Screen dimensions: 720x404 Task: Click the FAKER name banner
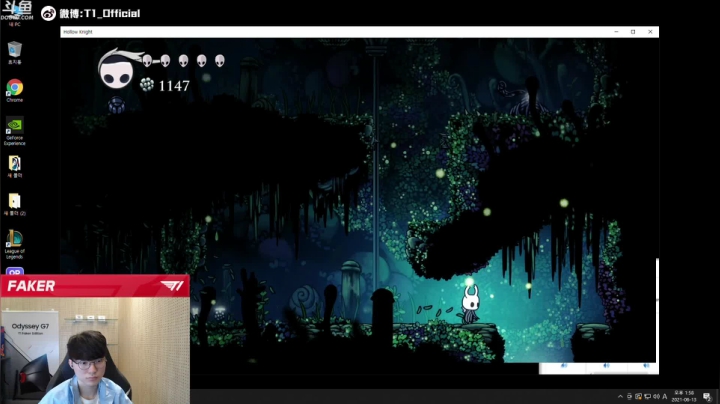(31, 286)
